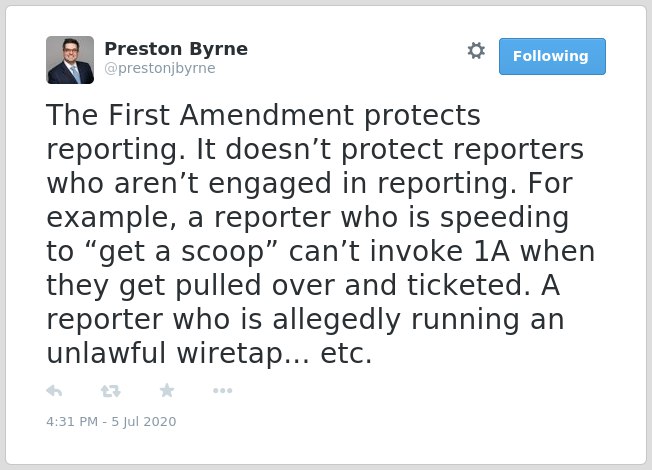The image size is (652, 470).
Task: Open the 4:31 PM - 5 Jul 2020 timestamp
Action: click(111, 422)
